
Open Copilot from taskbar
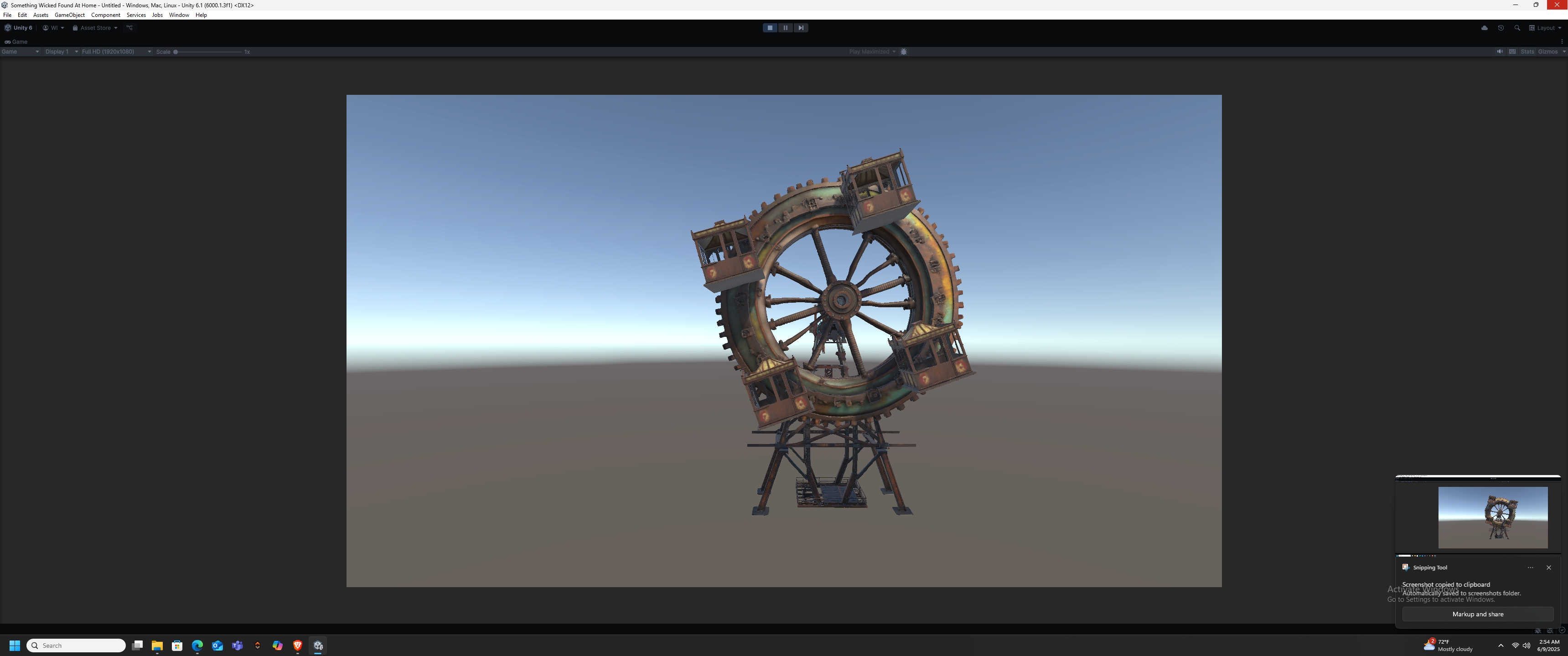tap(278, 646)
